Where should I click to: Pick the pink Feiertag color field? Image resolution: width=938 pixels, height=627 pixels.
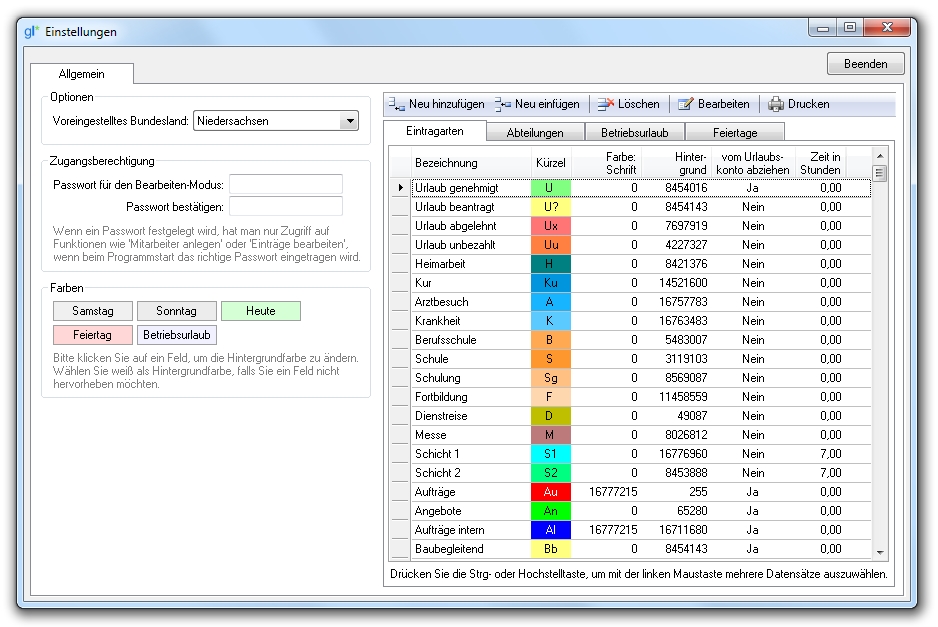pos(92,335)
